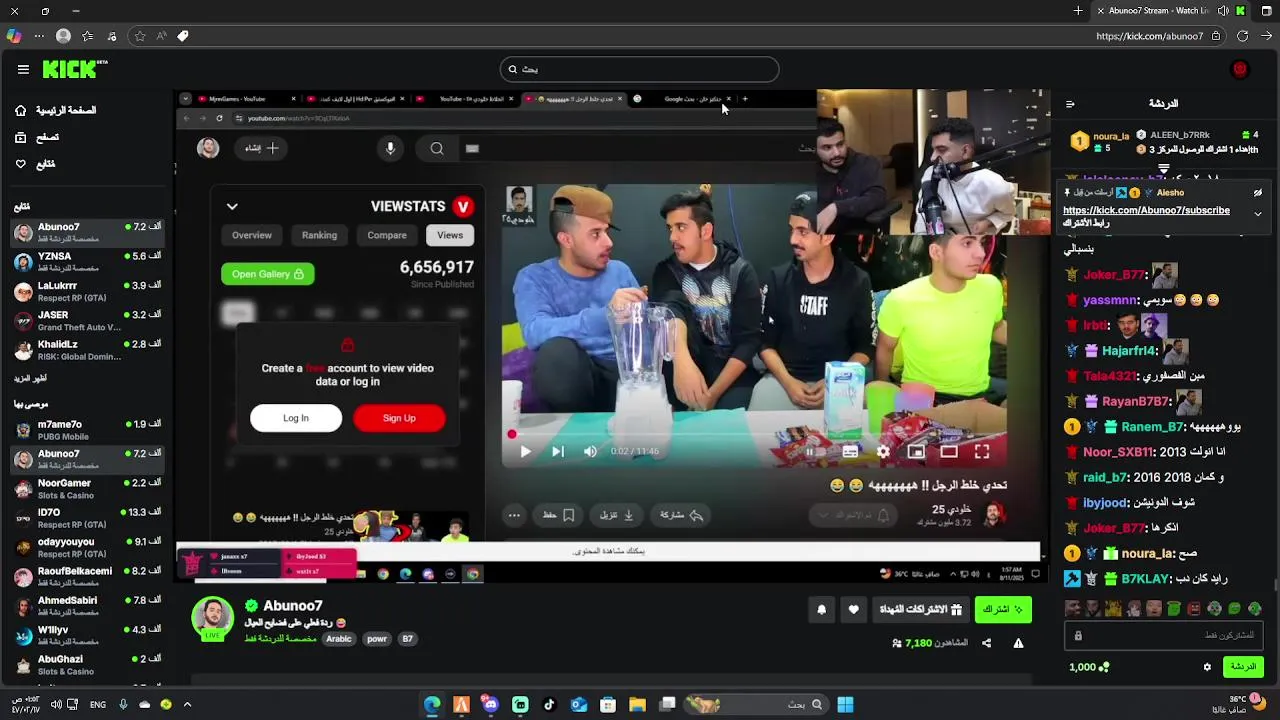Open NoorGamer recommended channel
Viewport: 1280px width, 720px height.
click(87, 488)
